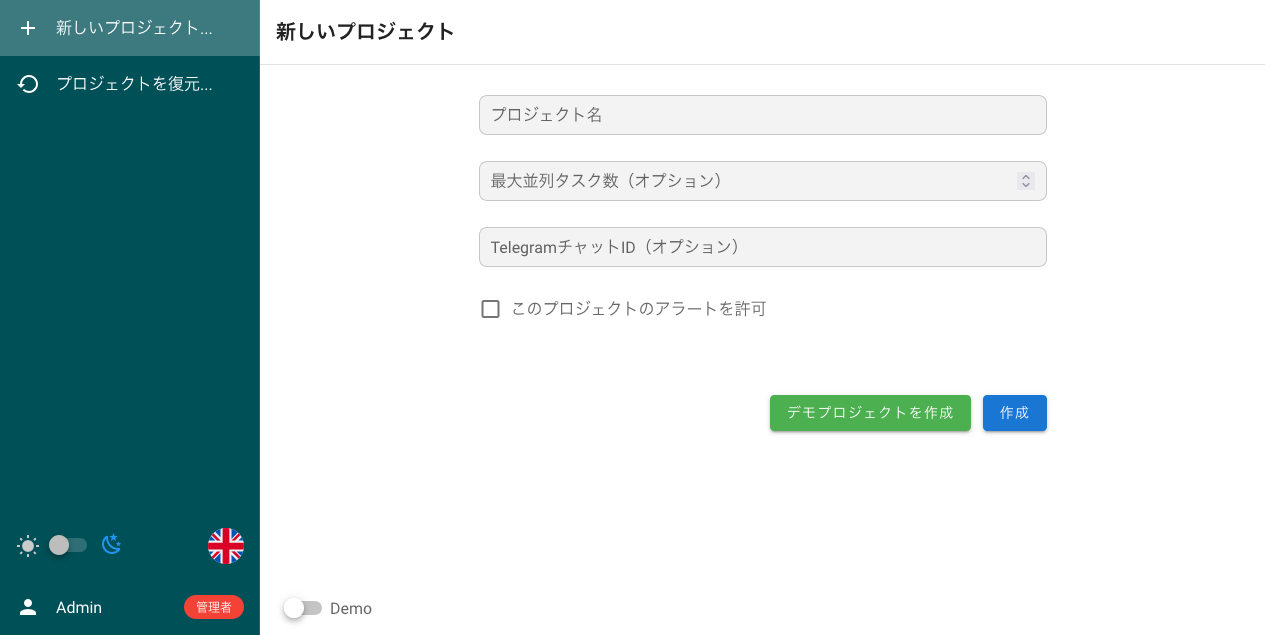Click the moon dark-mode icon
The height and width of the screenshot is (635, 1265).
(x=112, y=544)
